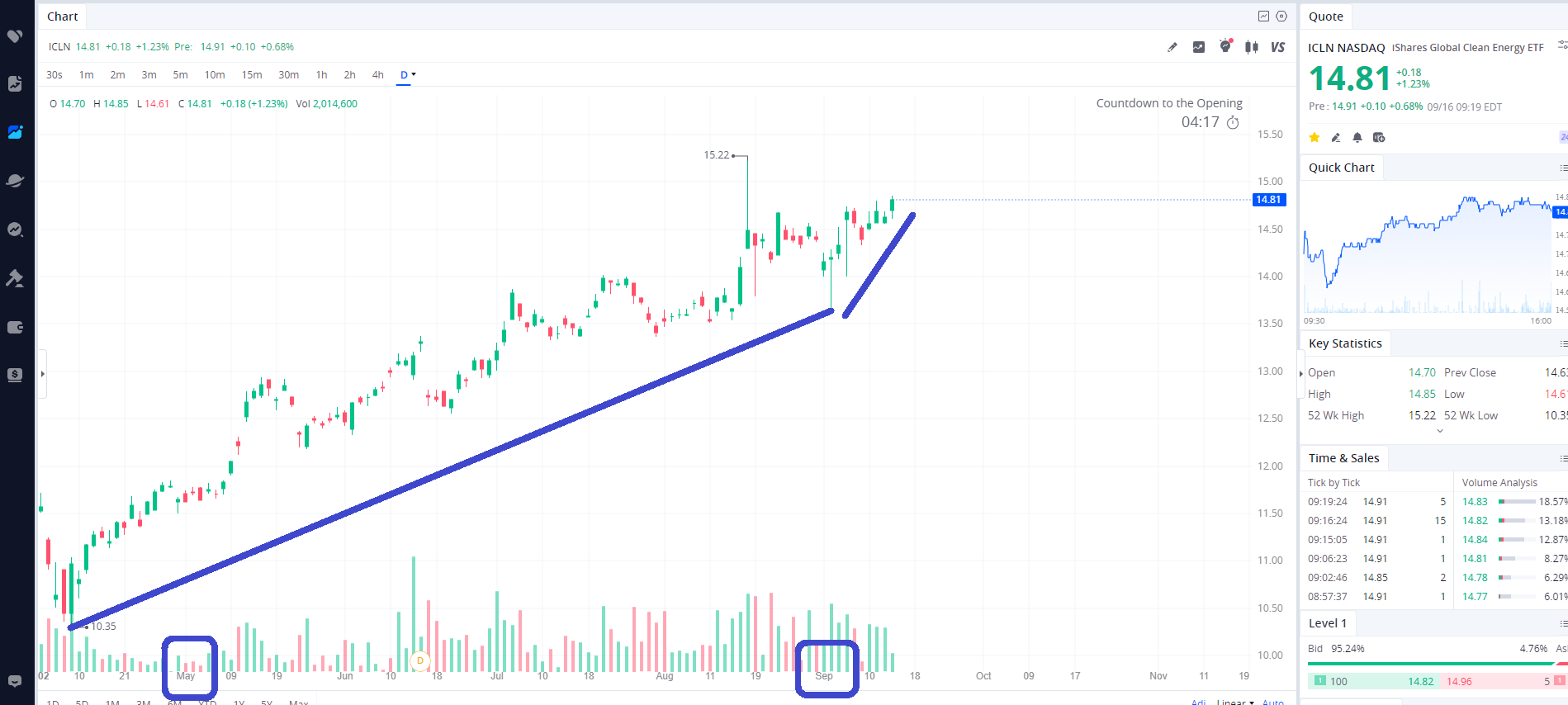Select the Level 1 tab
Screen dimensions: 1568x705
click(x=1328, y=623)
